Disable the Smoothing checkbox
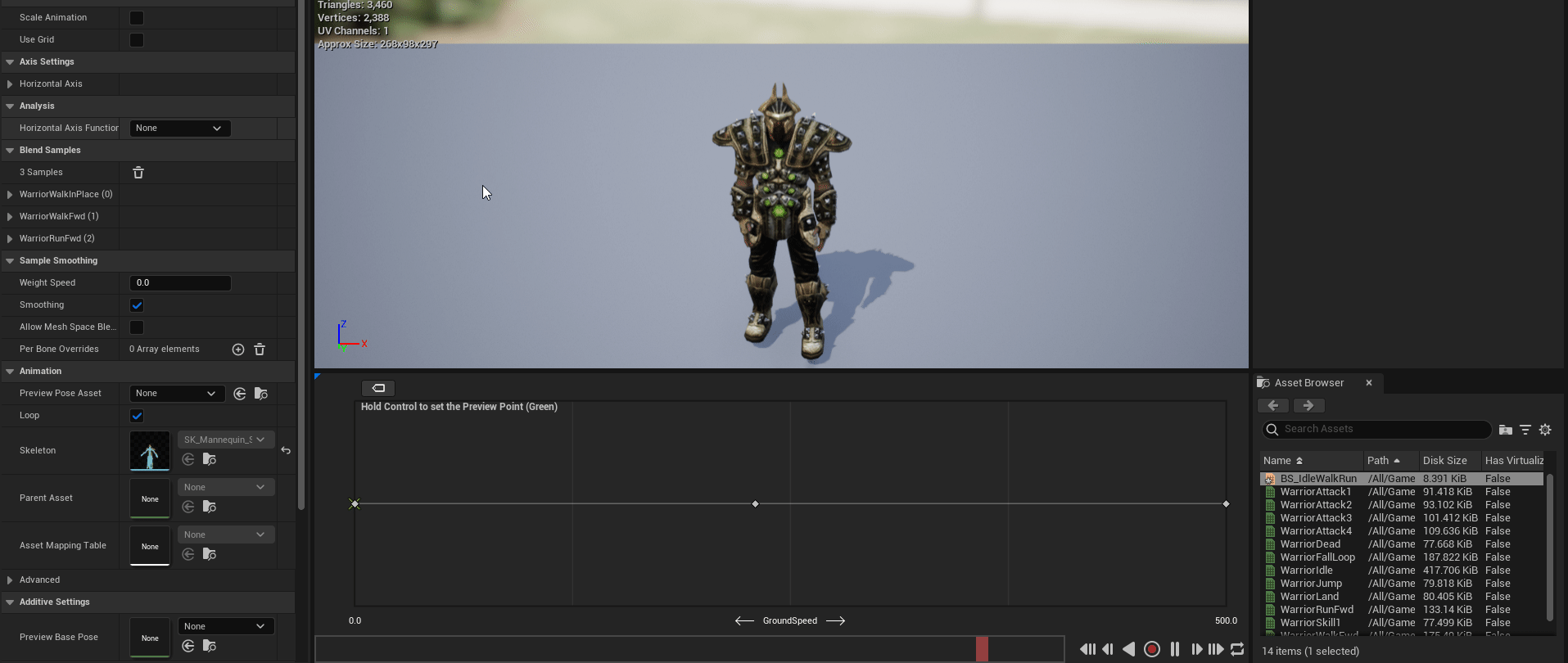1568x663 pixels. coord(137,305)
